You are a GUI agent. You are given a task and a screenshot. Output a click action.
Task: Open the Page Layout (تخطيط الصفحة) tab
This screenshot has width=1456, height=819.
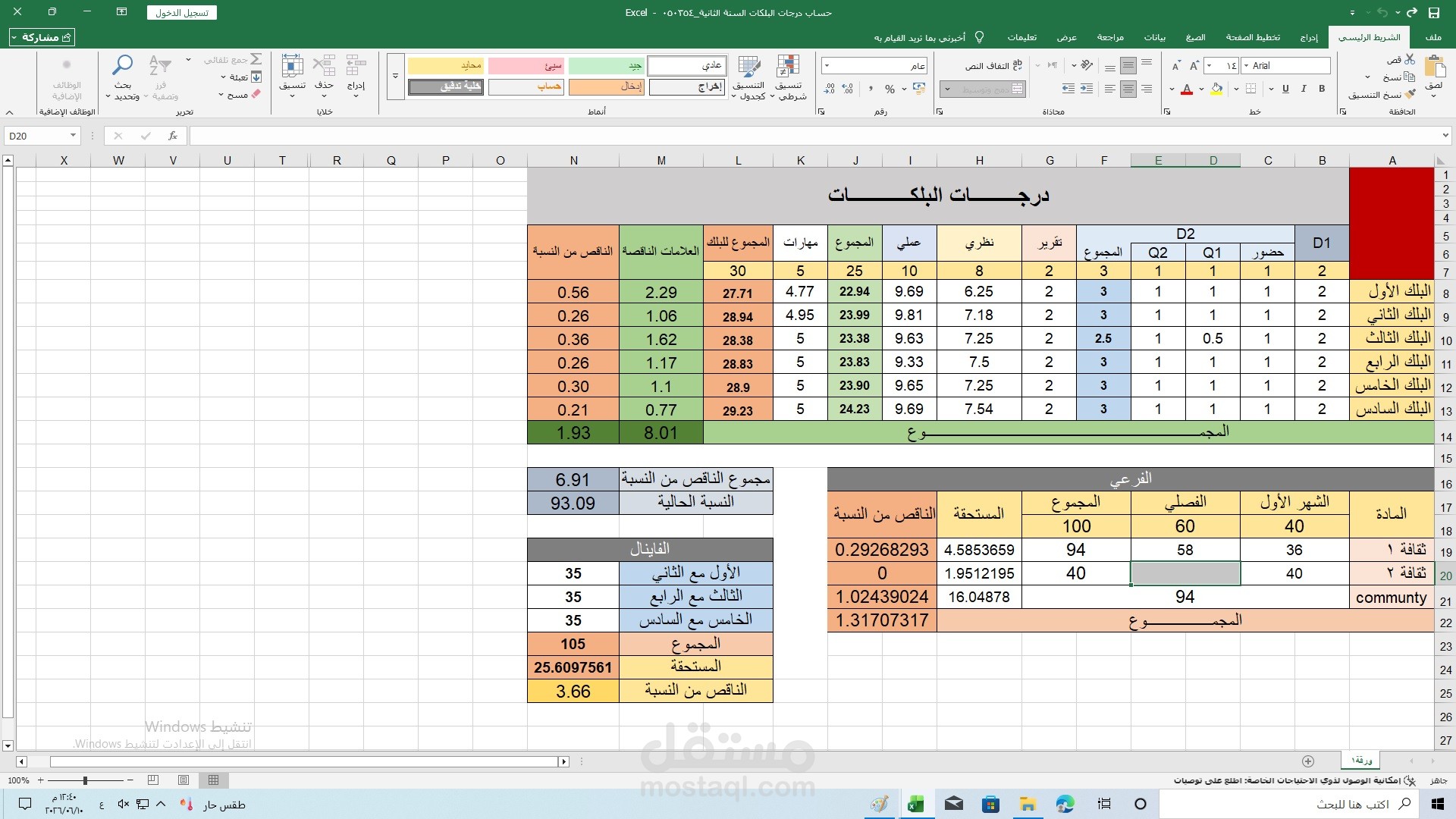[1253, 37]
